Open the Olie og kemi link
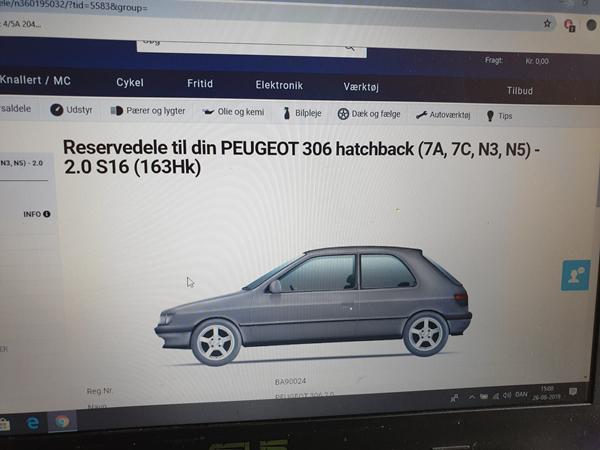 pyautogui.click(x=241, y=112)
